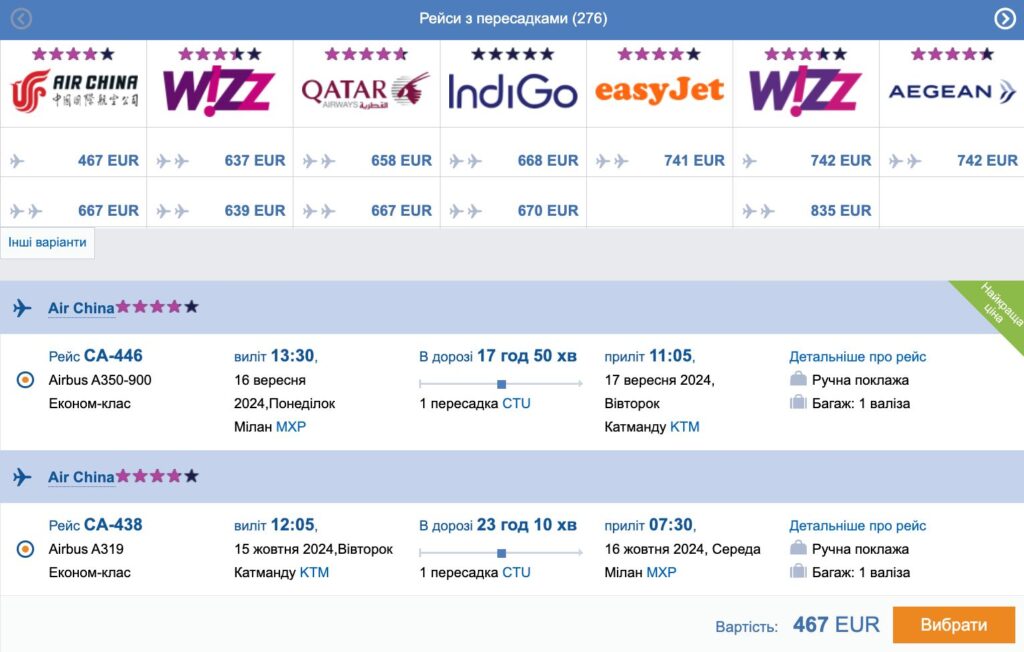Choose the IndiGo 670 EUR fare
Viewport: 1024px width, 652px height.
548,210
